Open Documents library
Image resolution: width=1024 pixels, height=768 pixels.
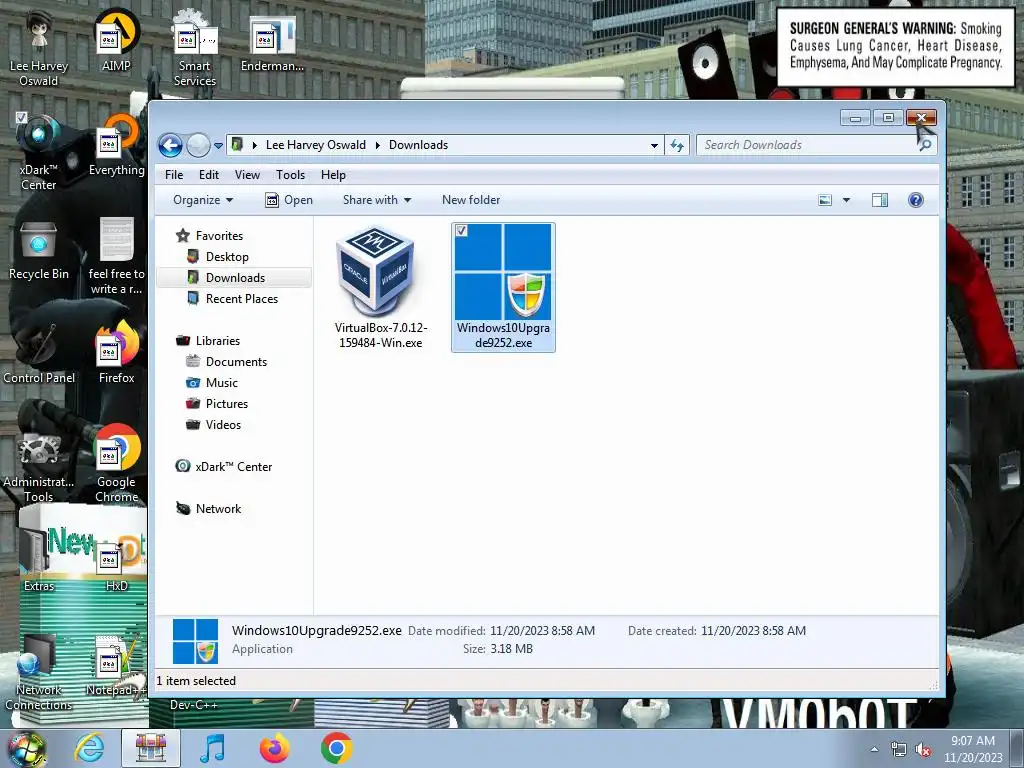pos(236,362)
